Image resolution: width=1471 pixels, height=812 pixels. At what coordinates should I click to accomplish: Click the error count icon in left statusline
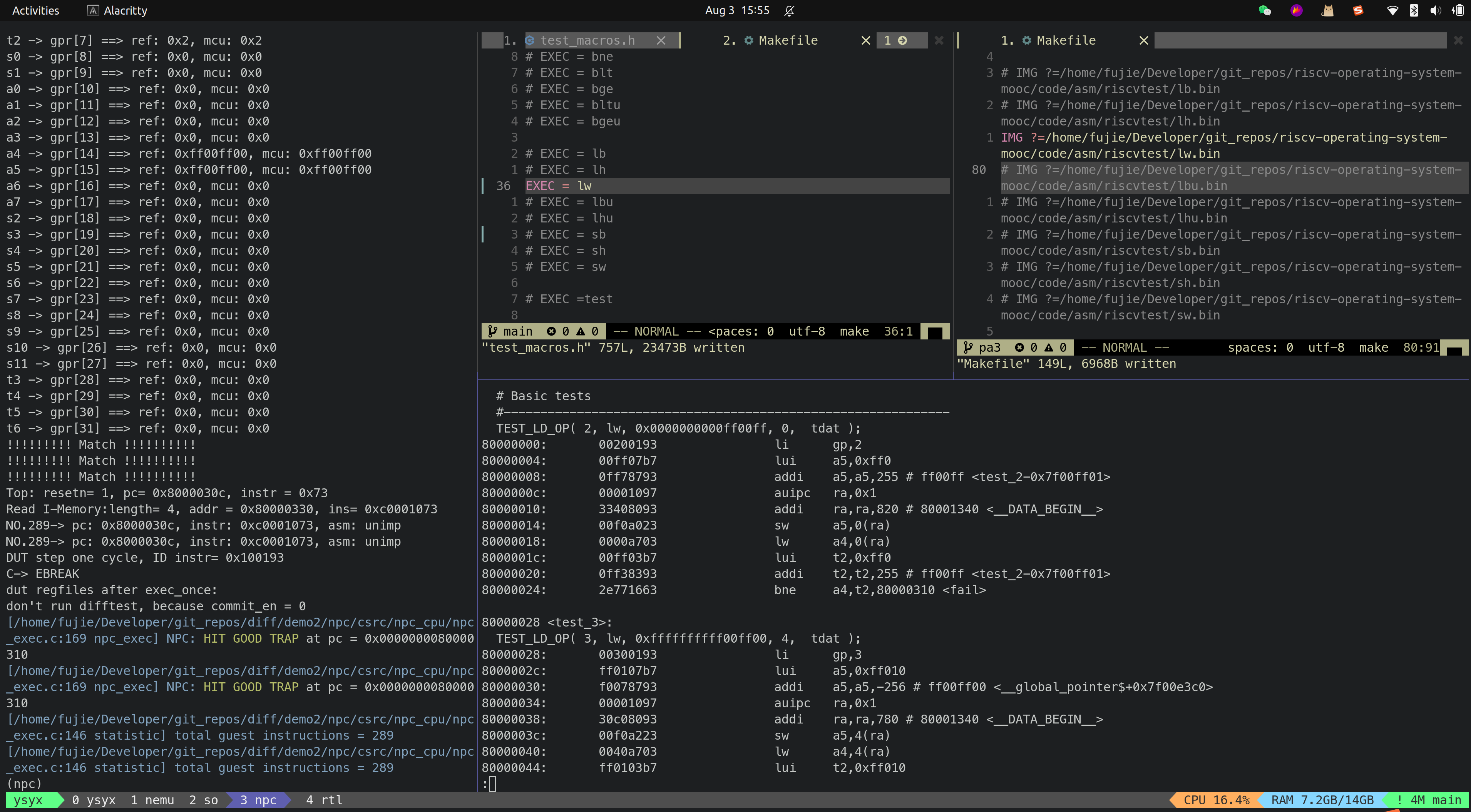coord(551,331)
